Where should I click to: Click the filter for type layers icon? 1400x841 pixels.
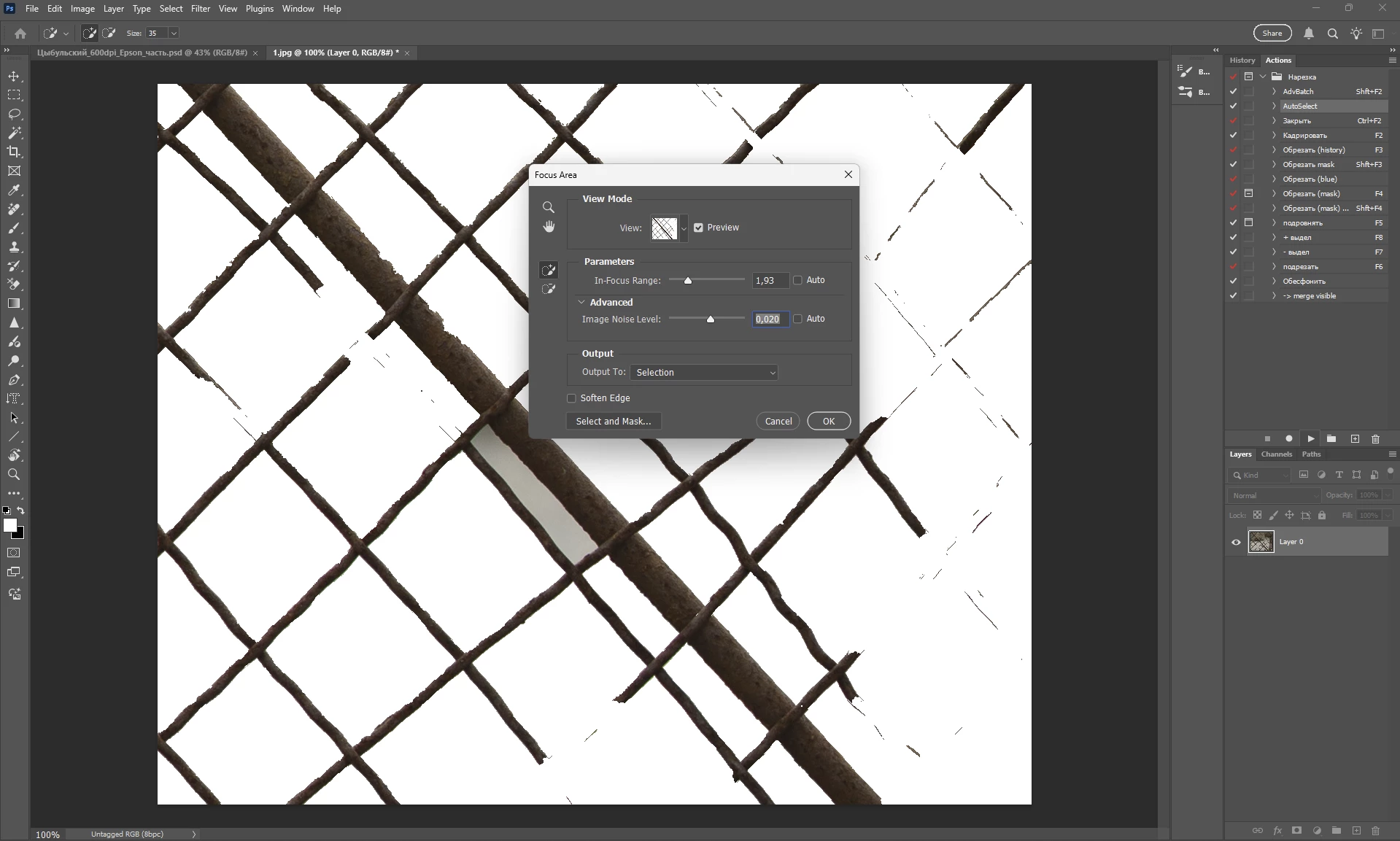(1339, 475)
